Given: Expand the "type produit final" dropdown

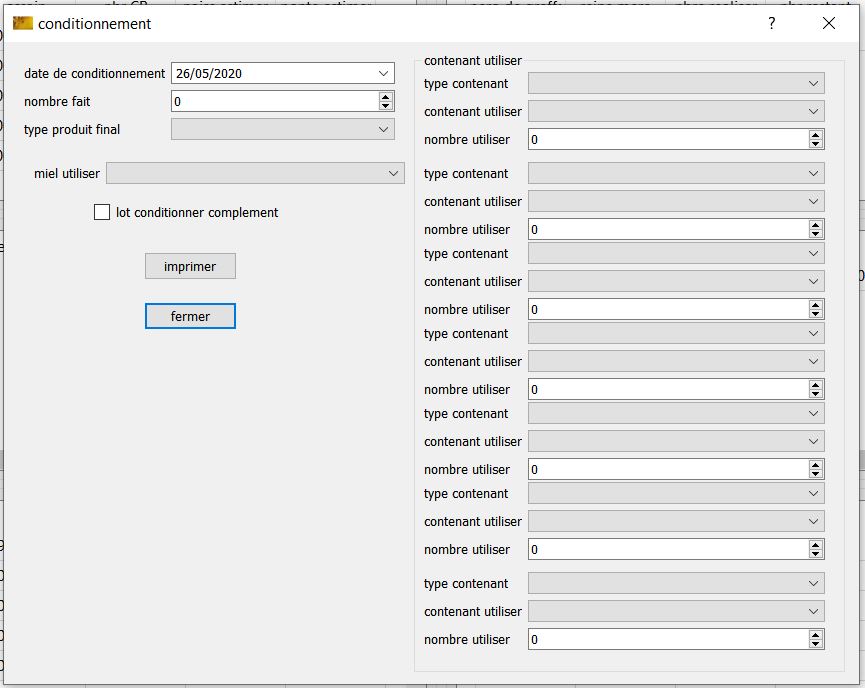Looking at the screenshot, I should click(384, 129).
